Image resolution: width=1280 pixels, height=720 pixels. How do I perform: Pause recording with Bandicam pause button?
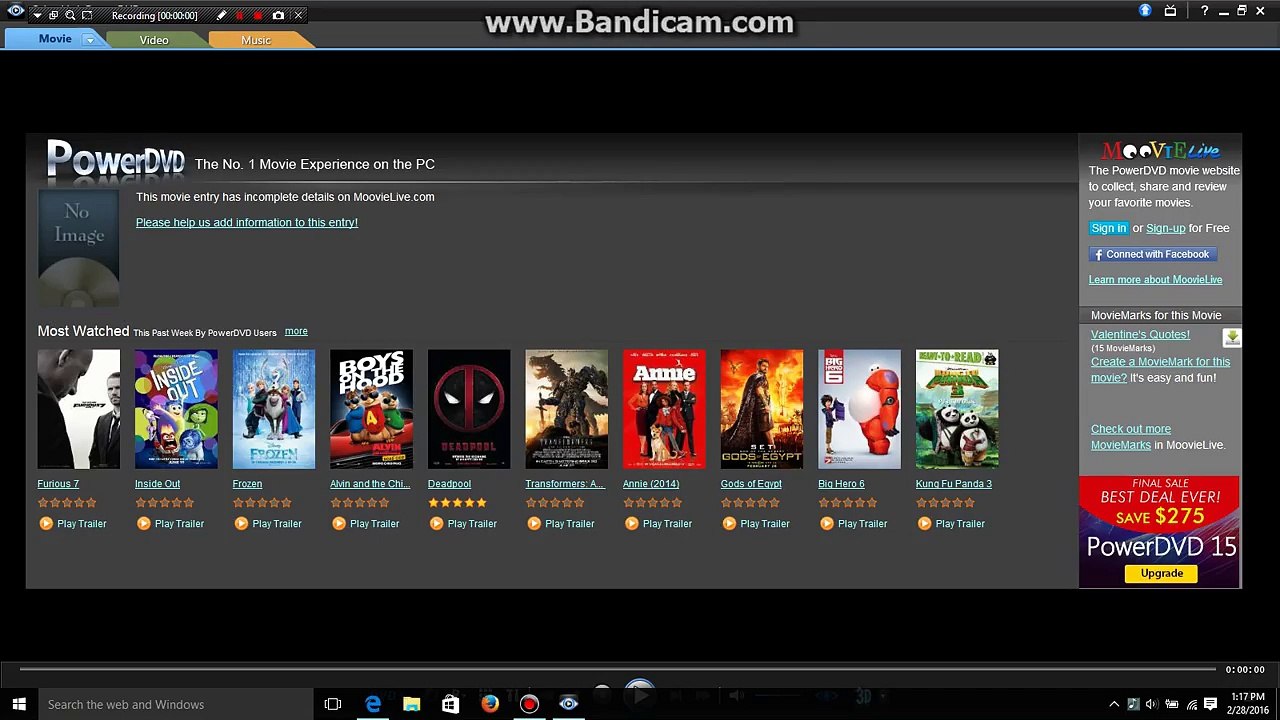coord(239,16)
